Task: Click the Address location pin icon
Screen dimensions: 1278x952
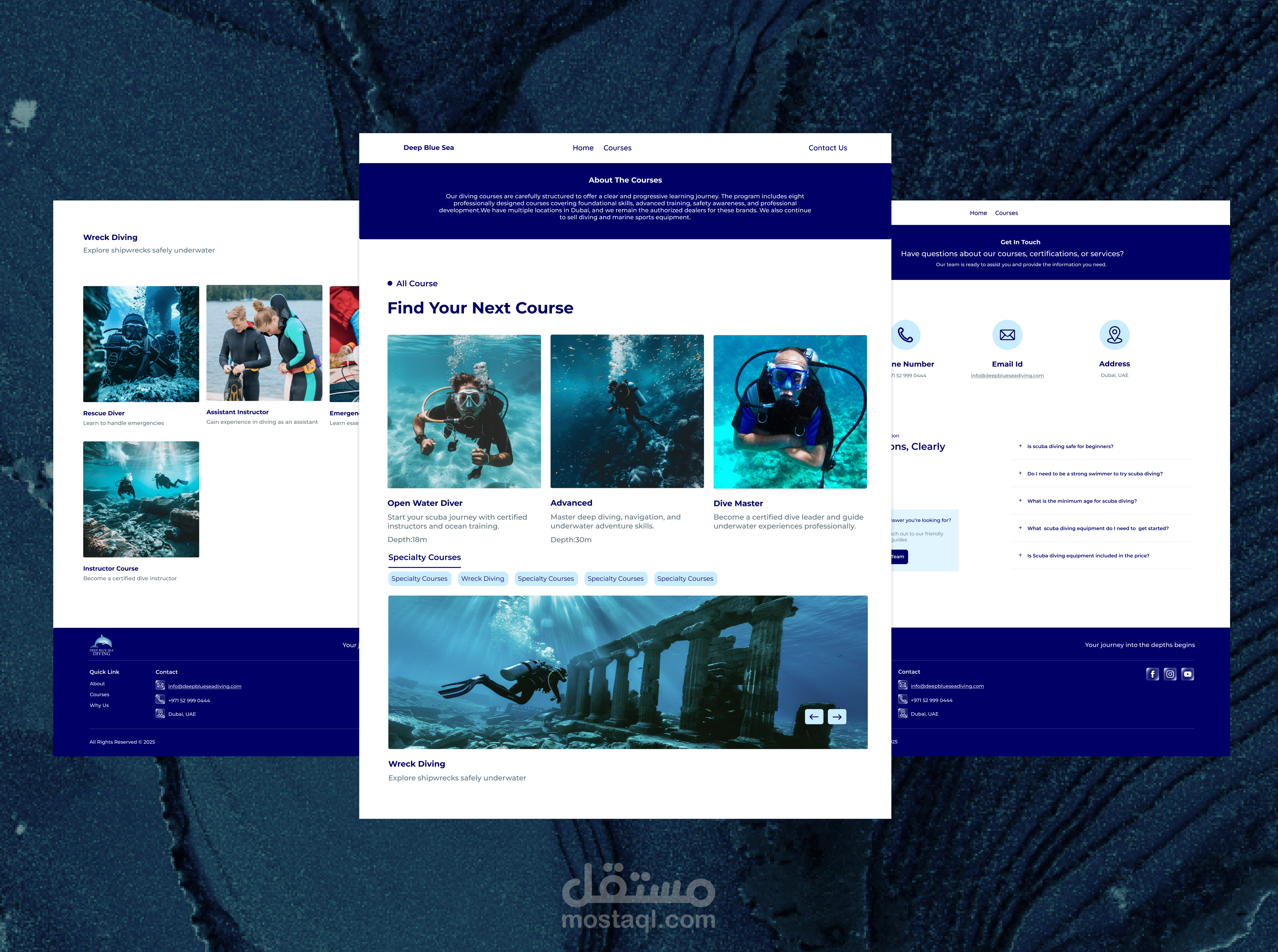Action: pos(1114,335)
